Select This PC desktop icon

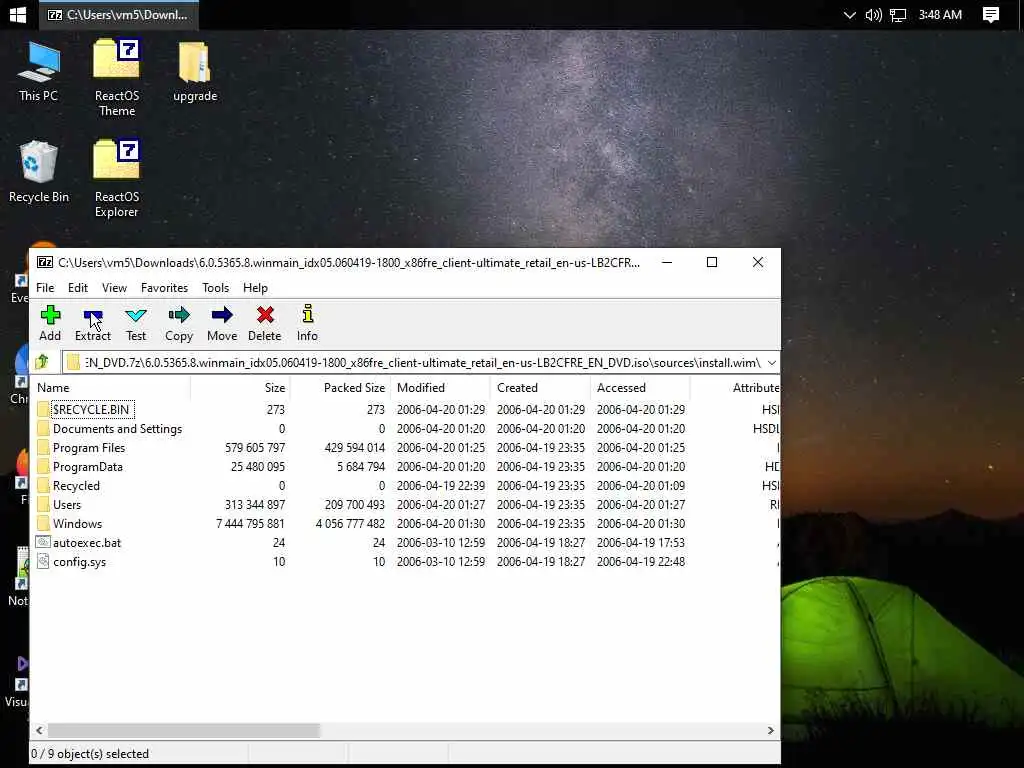[x=39, y=72]
